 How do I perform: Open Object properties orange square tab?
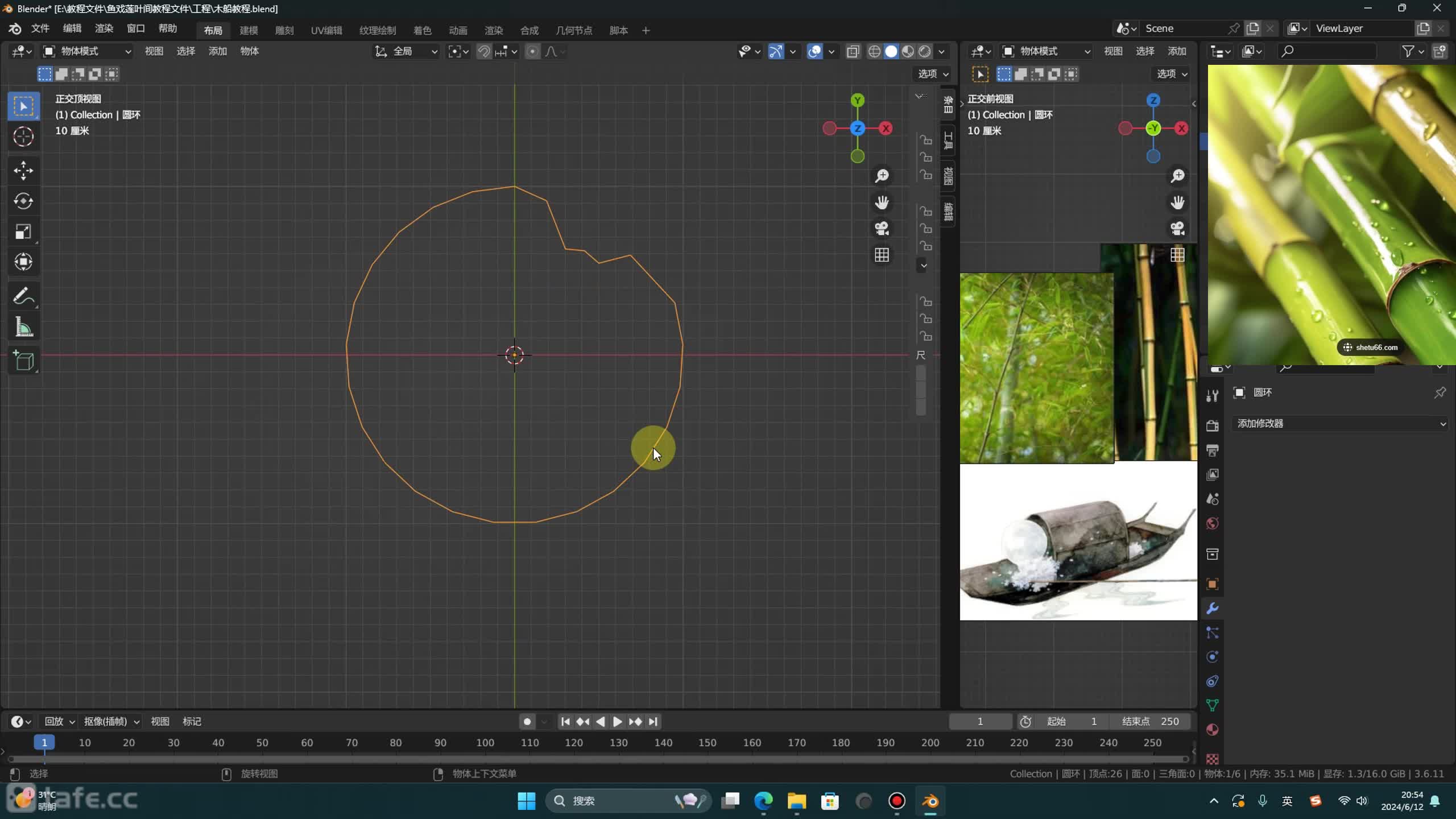click(1212, 584)
